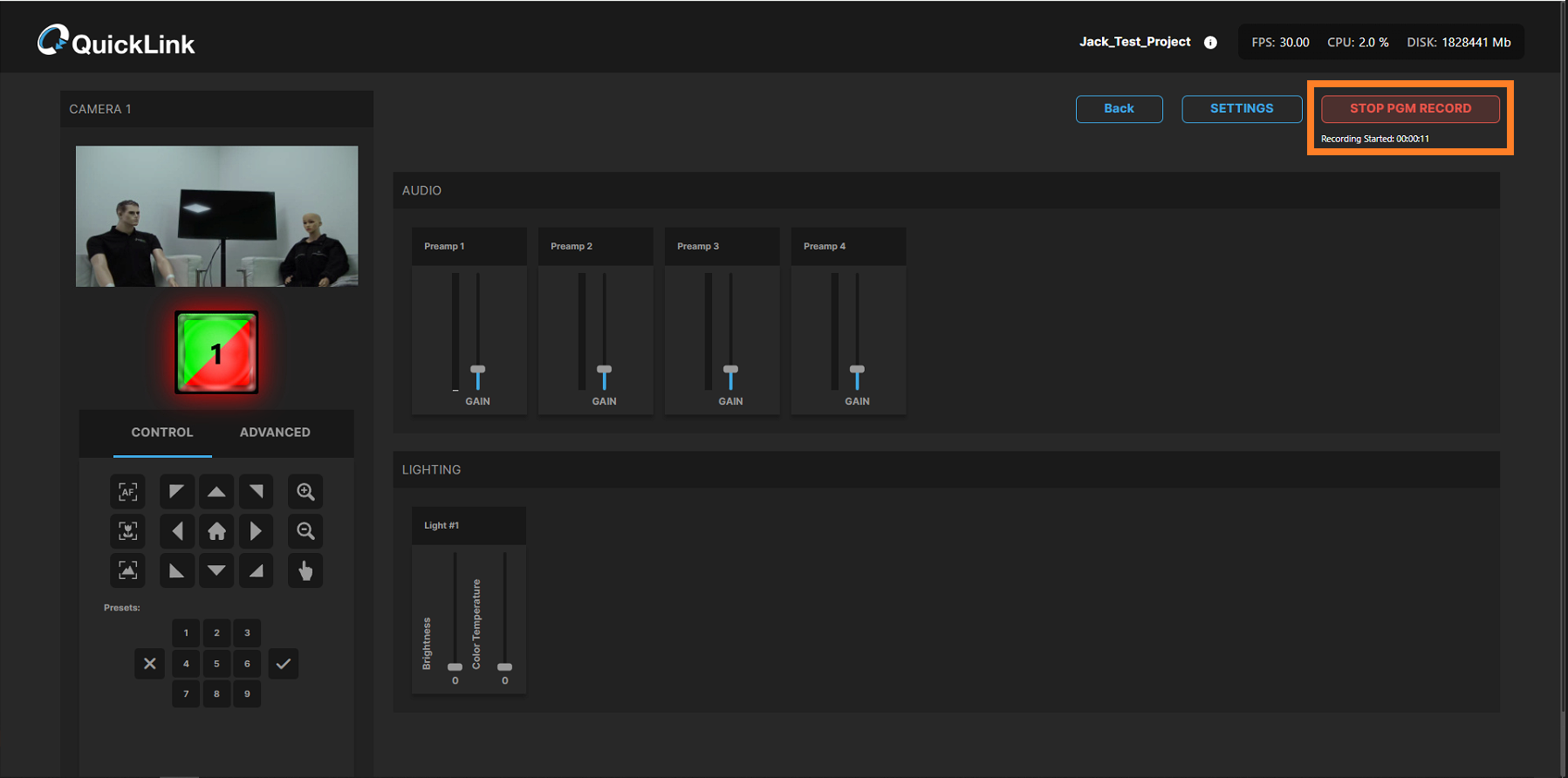The width and height of the screenshot is (1568, 778).
Task: Pan camera up with the up arrow
Action: coord(216,492)
